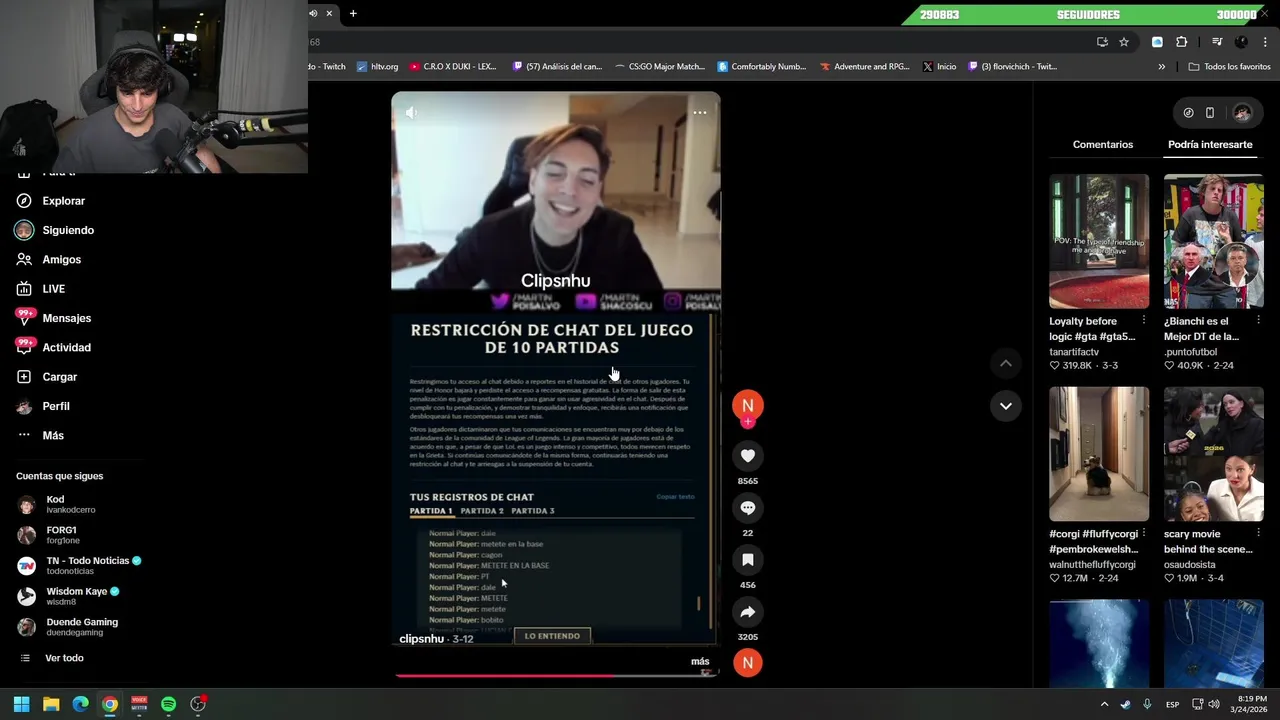Open the clipsnhu author name under the video

[x=421, y=639]
